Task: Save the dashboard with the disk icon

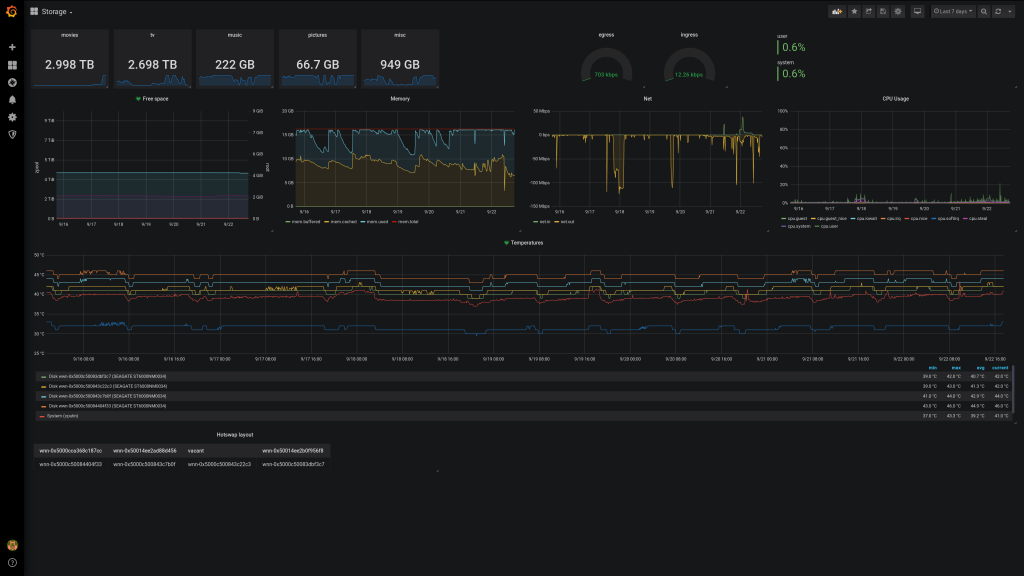Action: pyautogui.click(x=883, y=11)
